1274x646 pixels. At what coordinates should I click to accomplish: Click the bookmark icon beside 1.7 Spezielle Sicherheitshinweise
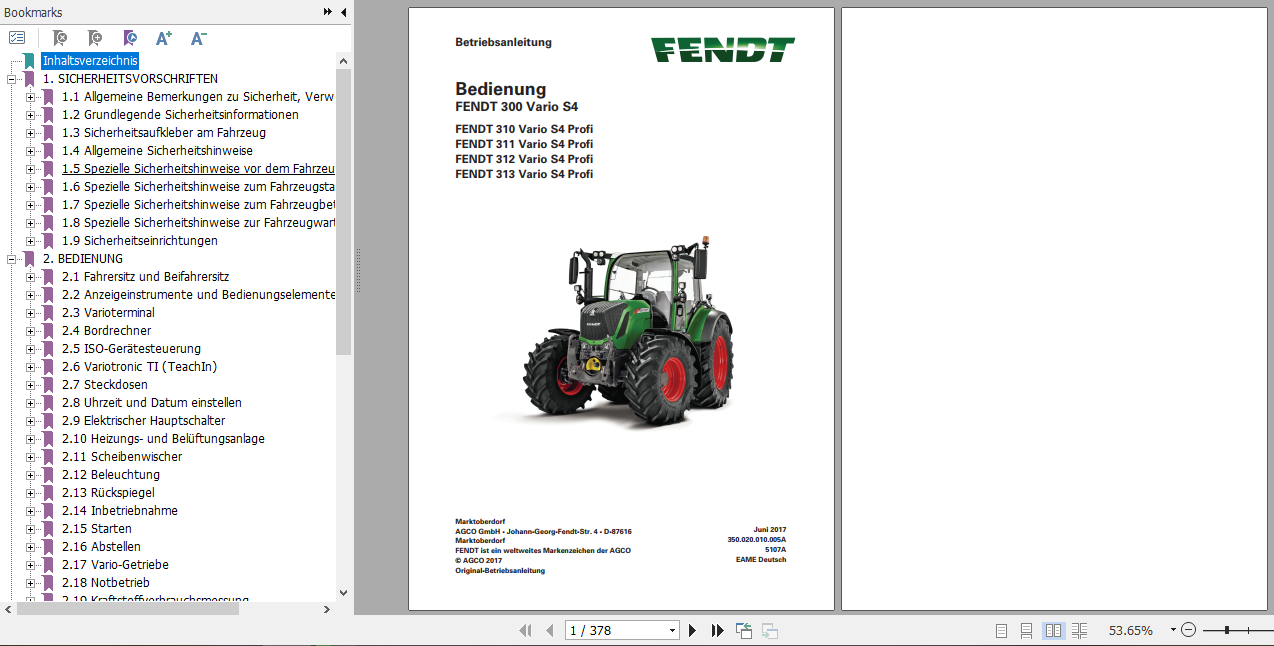(x=48, y=205)
